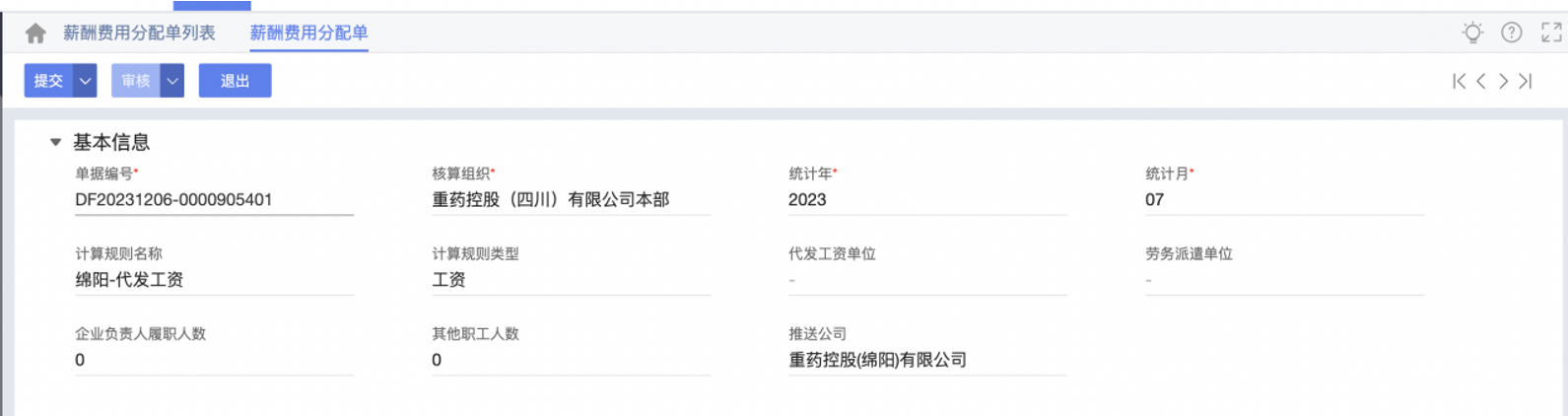Screen dimensions: 1568x416
Task: Select the 薪酬费用分配单 tab
Action: click(x=308, y=33)
